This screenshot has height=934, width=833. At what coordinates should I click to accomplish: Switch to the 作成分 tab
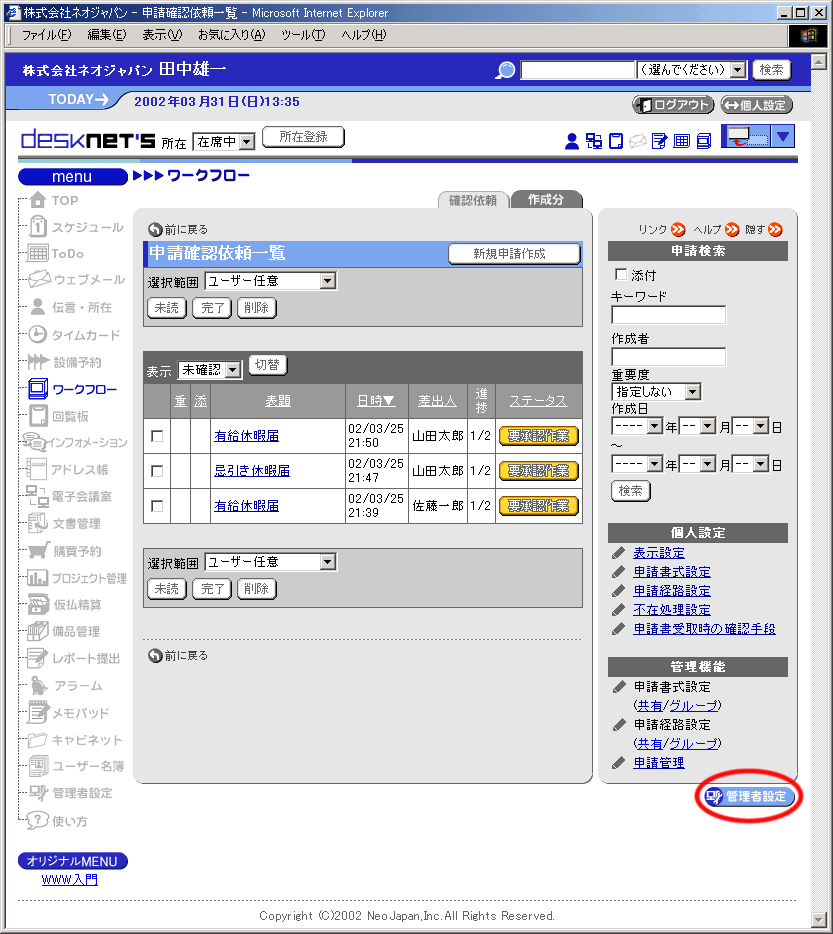coord(546,200)
